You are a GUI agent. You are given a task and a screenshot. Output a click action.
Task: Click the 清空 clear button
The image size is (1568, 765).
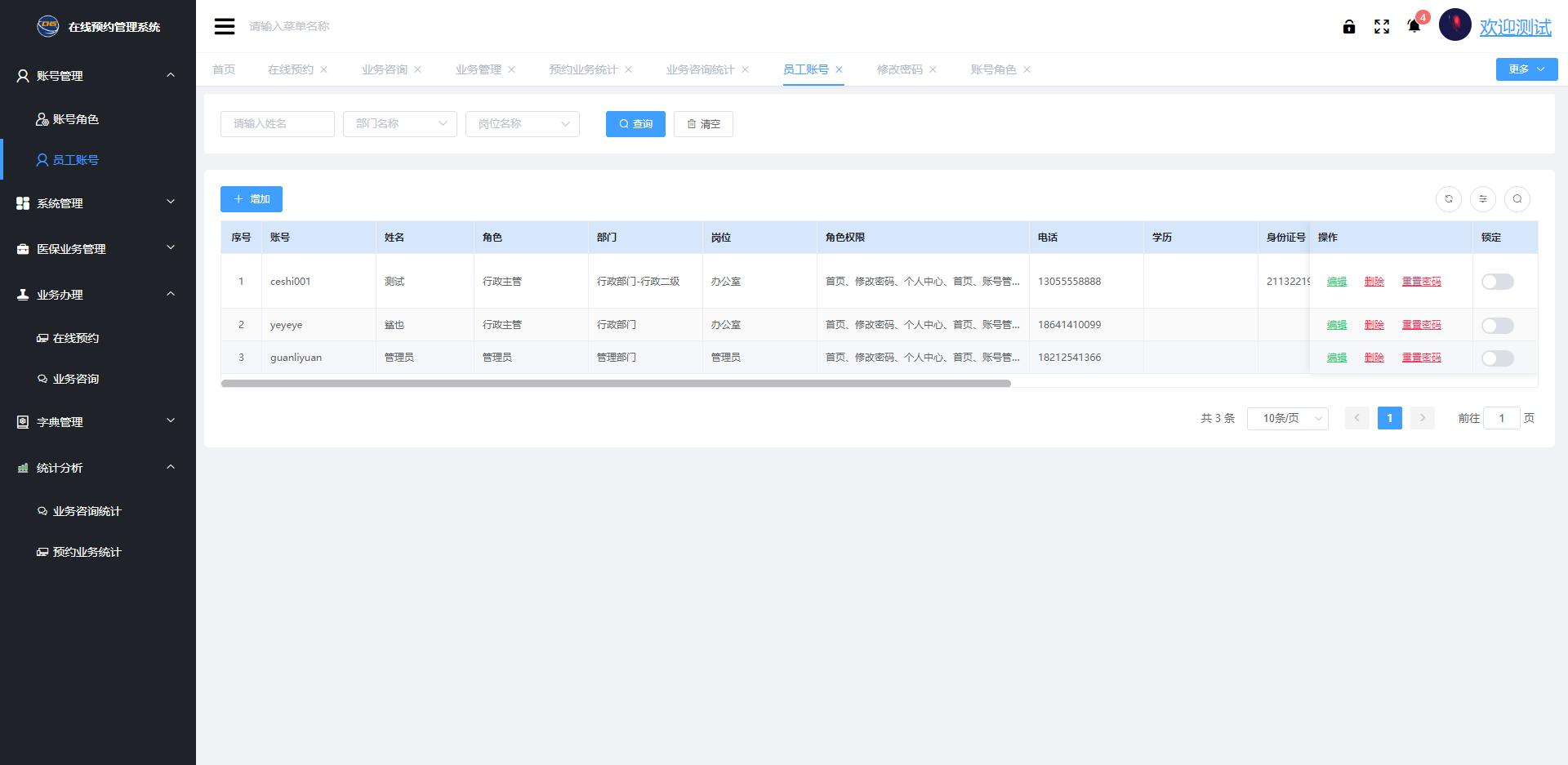pos(703,124)
